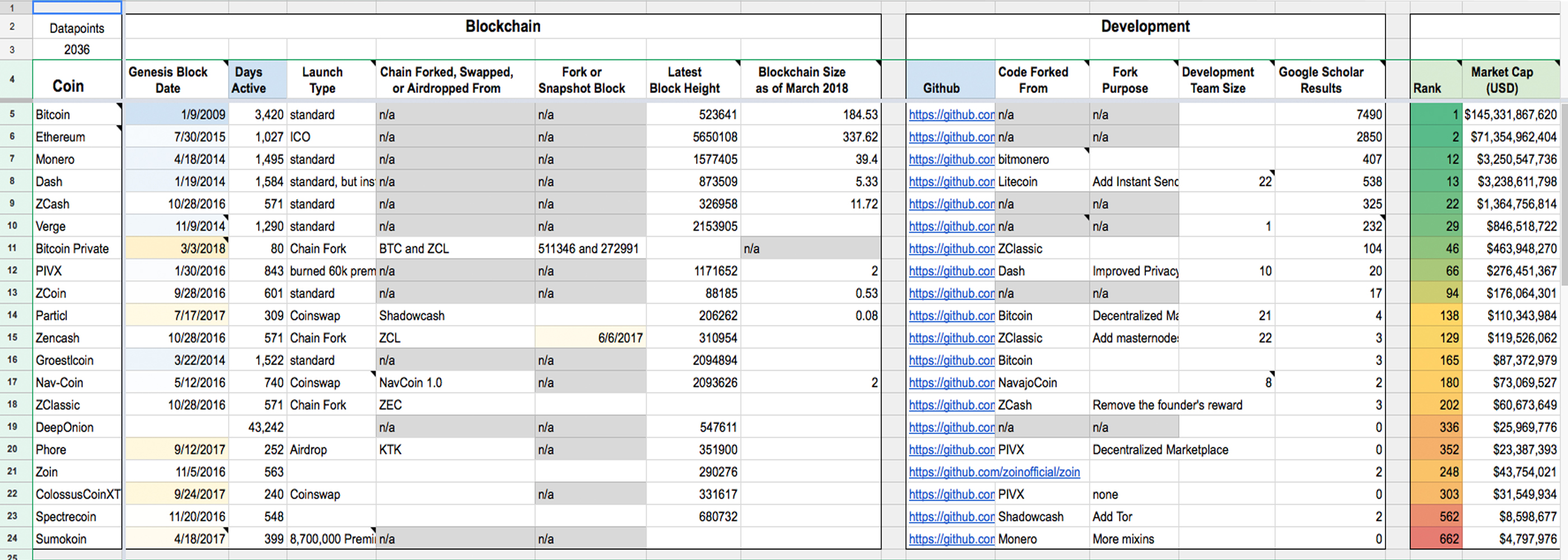Select the ICO launch type cell
This screenshot has height=560, width=1568.
point(331,137)
